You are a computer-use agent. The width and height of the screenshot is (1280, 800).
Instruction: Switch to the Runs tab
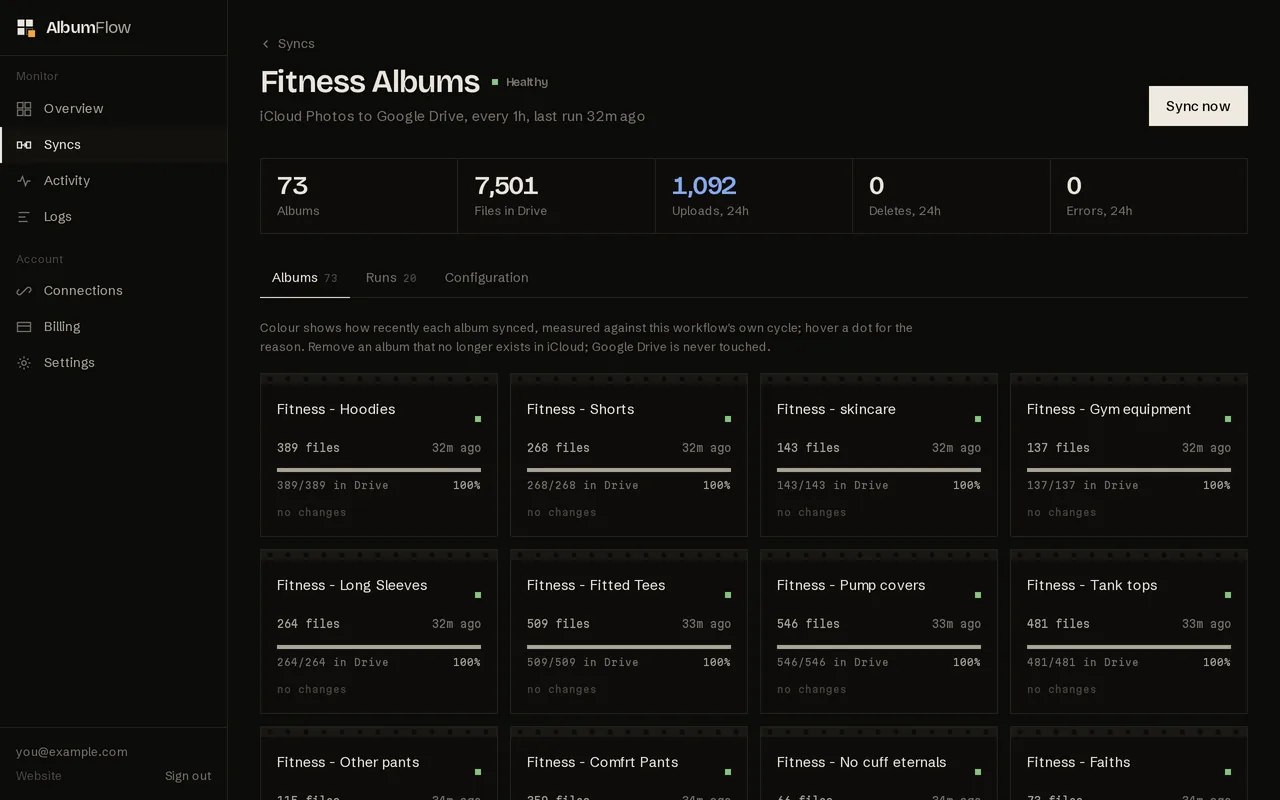tap(391, 278)
